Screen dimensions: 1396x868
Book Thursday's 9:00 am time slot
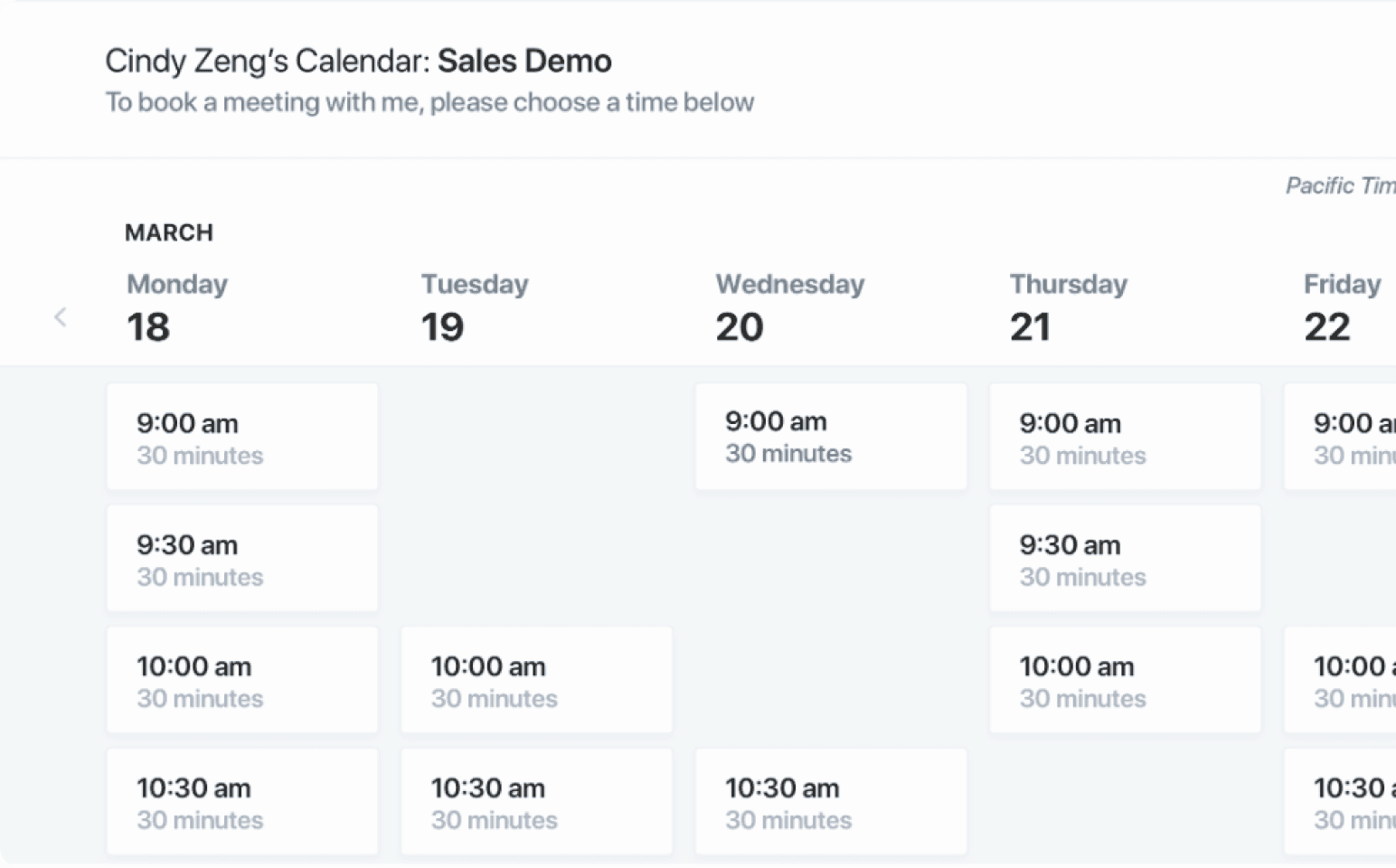pyautogui.click(x=1125, y=437)
